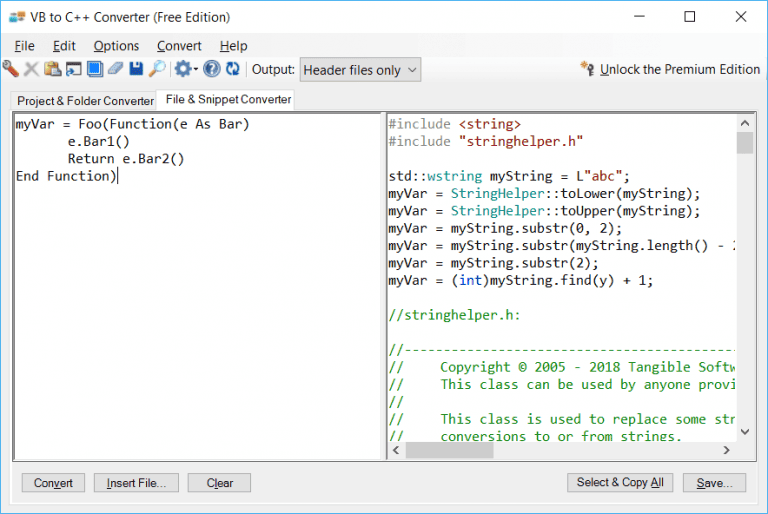Click '#include <string>' line in output
Screen dimensions: 768x514
[x=455, y=124]
